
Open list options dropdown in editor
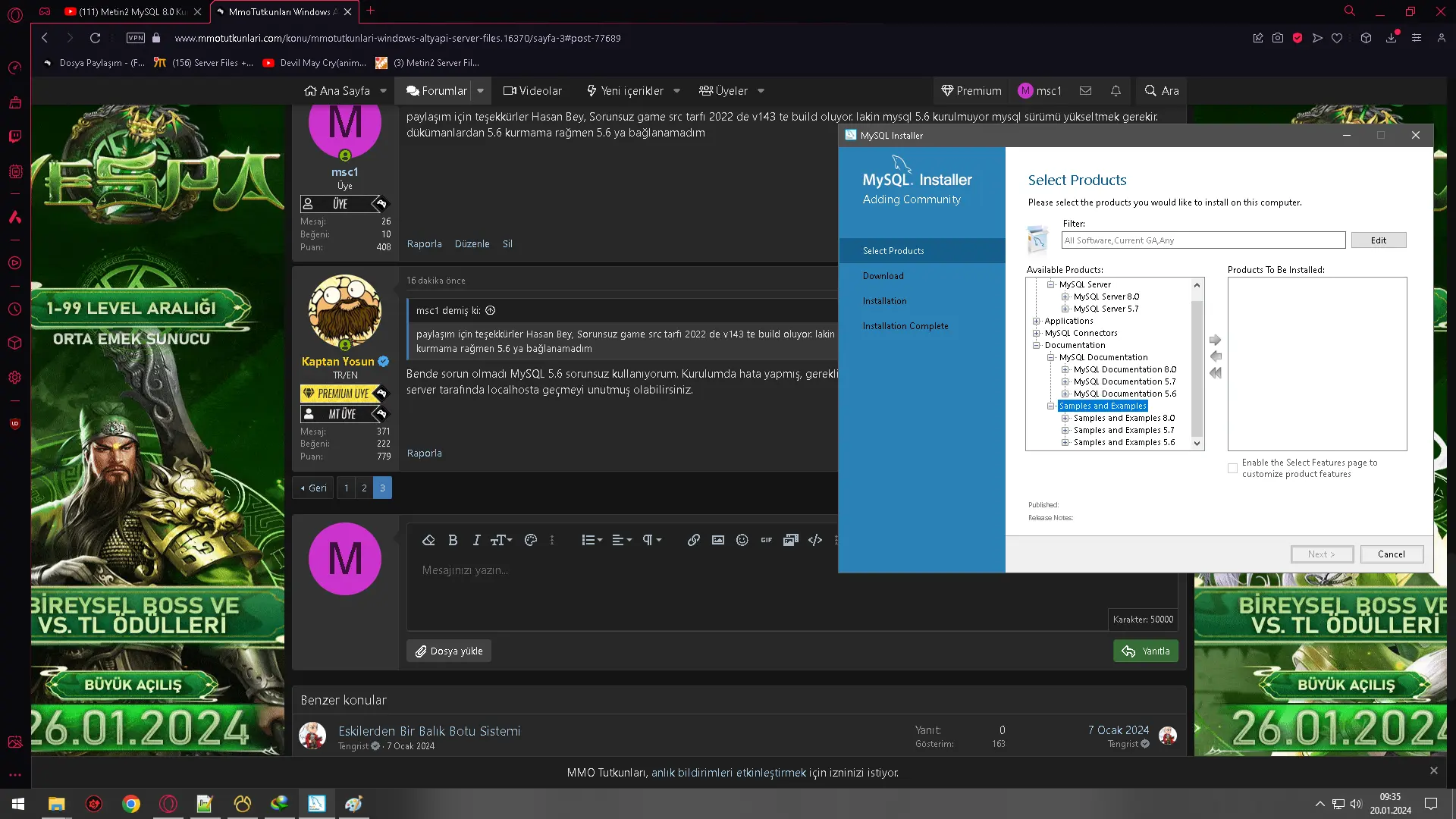coord(591,540)
